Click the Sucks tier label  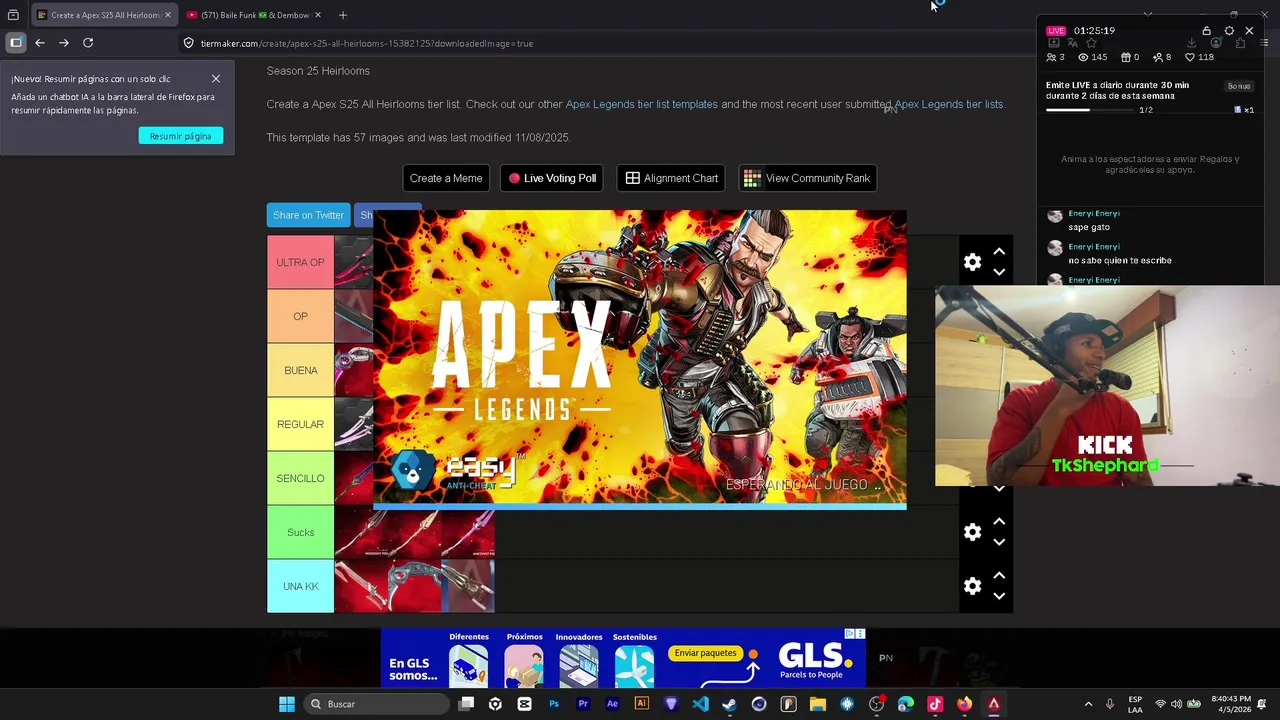pos(300,532)
